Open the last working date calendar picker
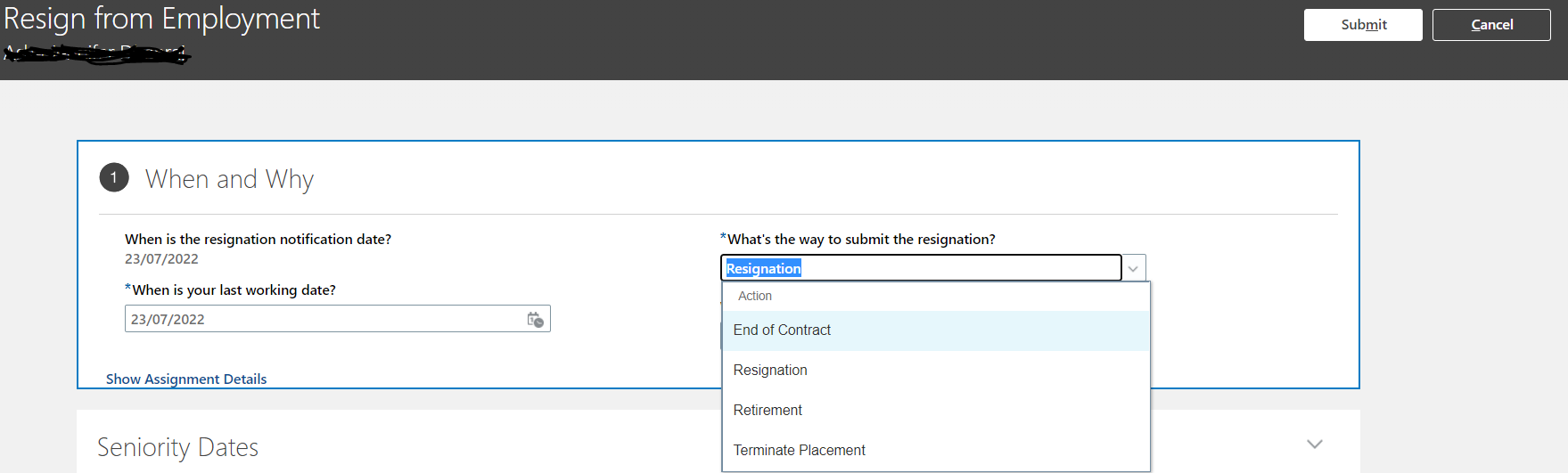 535,319
